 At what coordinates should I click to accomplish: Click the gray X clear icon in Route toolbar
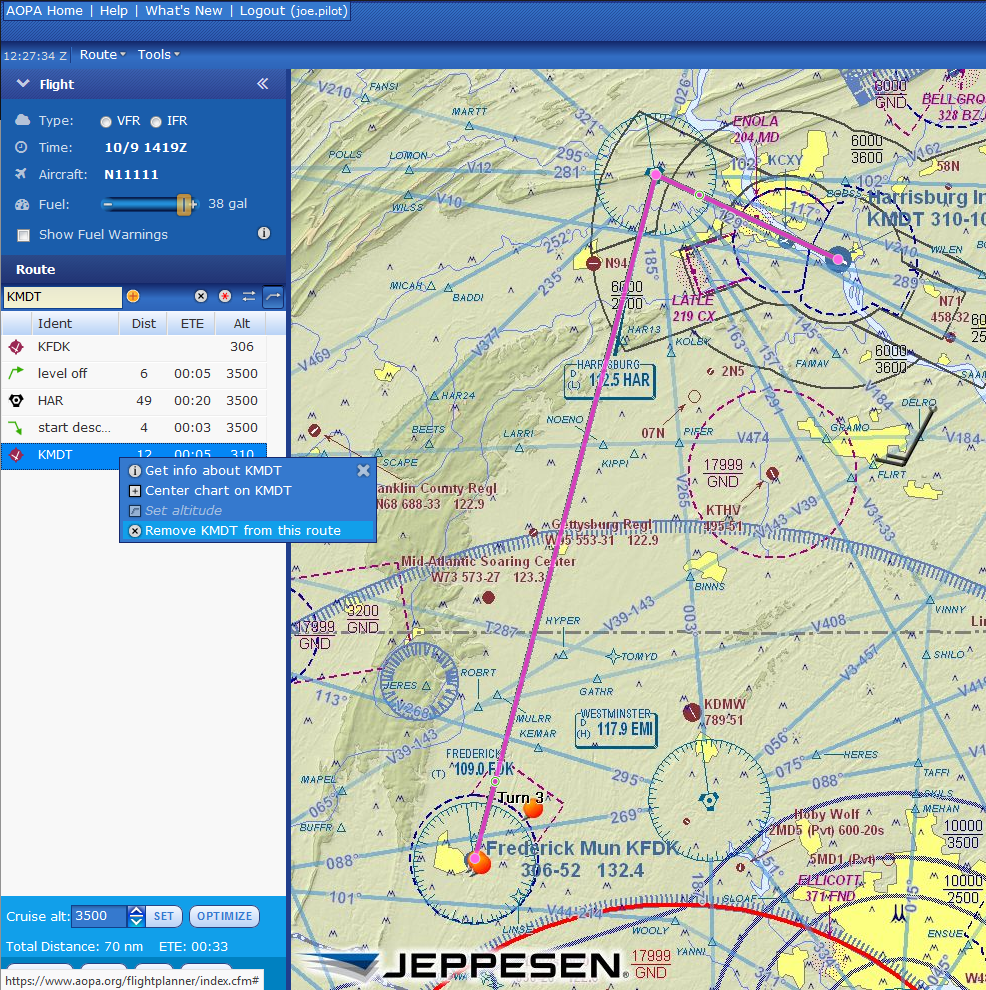[x=201, y=296]
